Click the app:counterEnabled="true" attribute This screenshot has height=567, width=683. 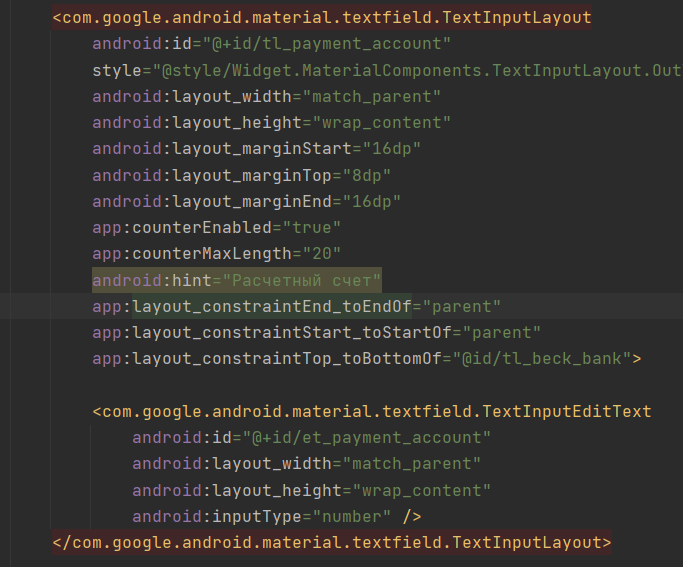[x=216, y=228]
